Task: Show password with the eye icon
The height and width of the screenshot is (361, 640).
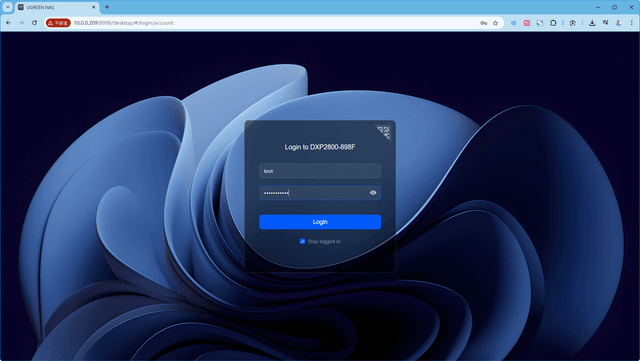Action: (373, 193)
